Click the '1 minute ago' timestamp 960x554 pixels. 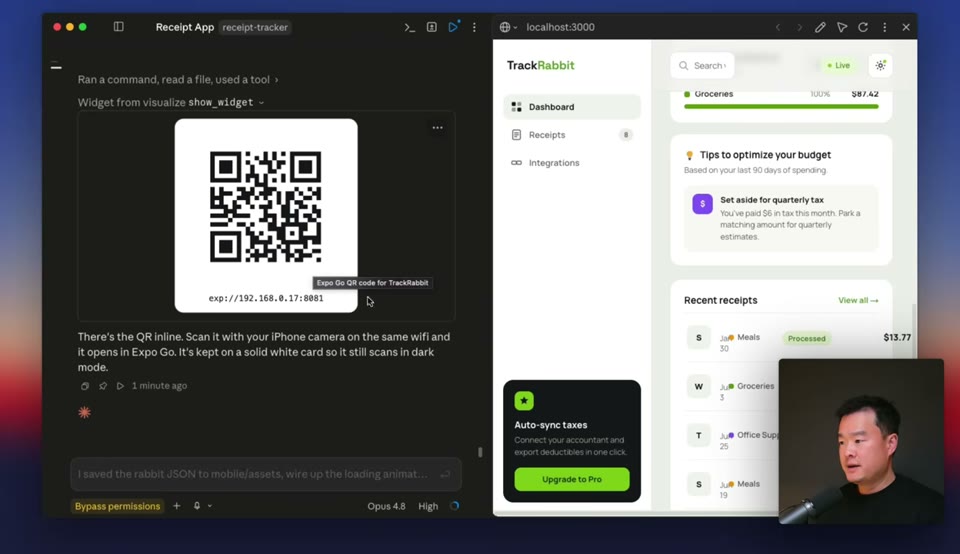(x=159, y=386)
